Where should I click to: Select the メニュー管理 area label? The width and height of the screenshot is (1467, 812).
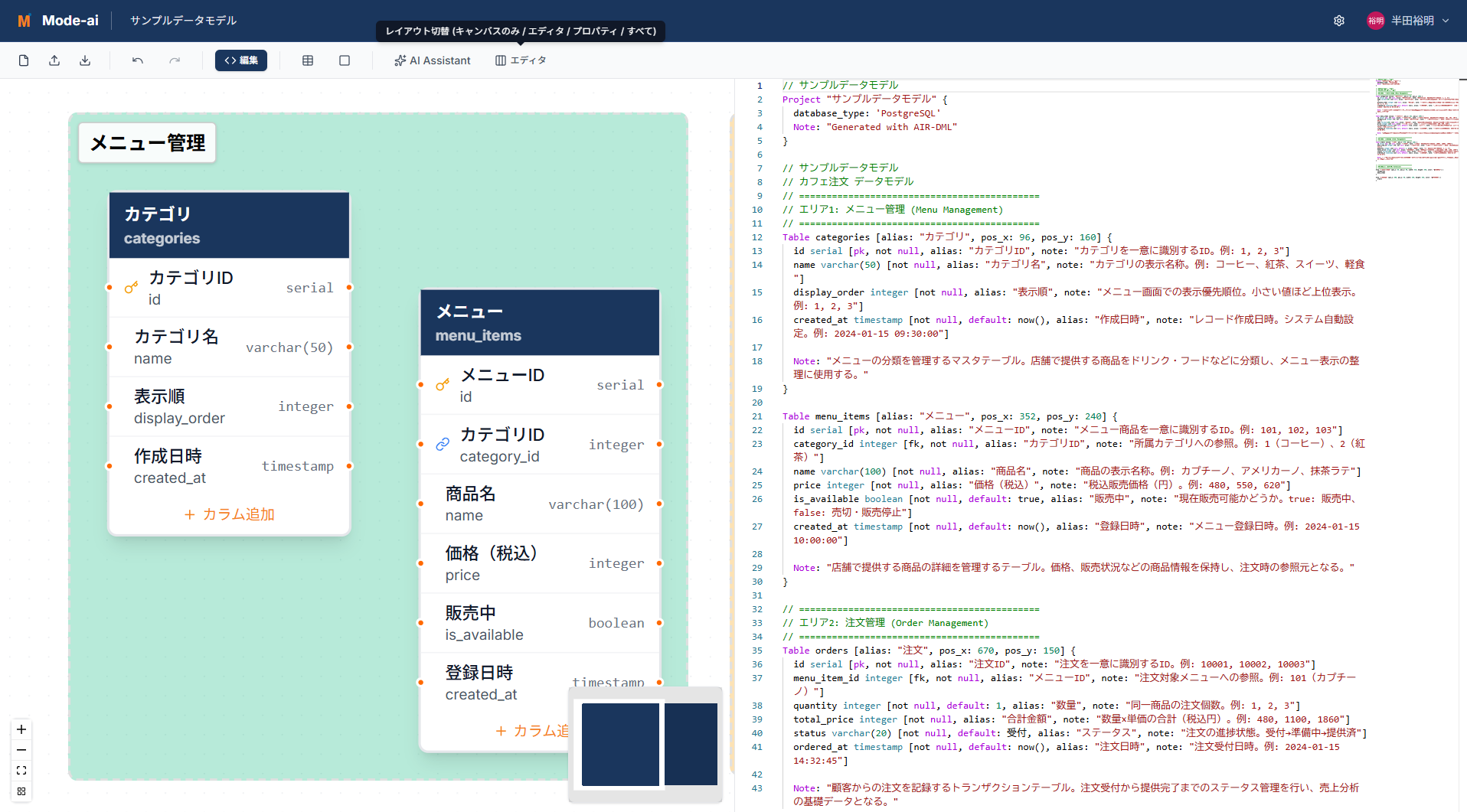click(148, 143)
